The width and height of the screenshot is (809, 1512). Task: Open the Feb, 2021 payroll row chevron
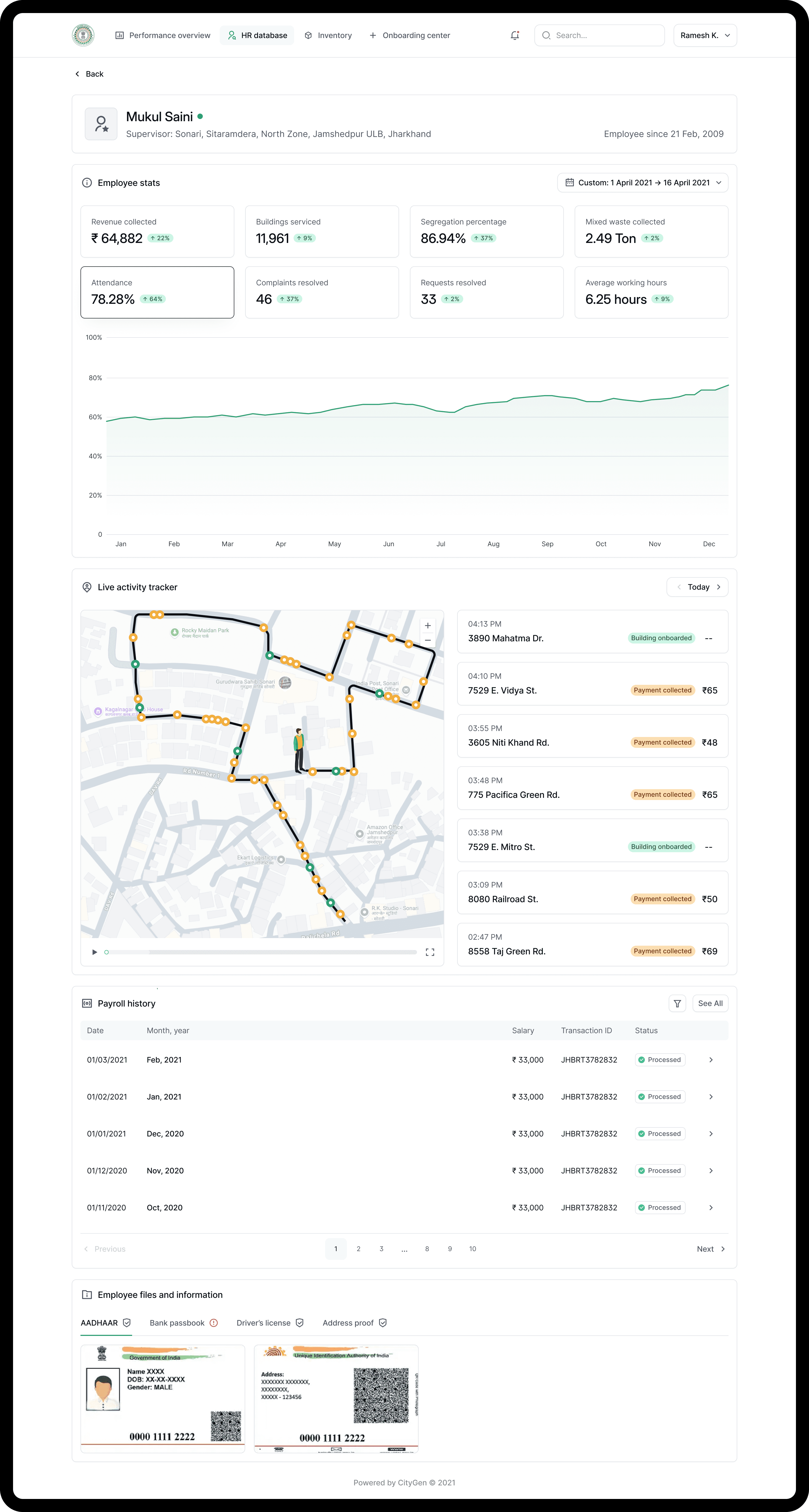click(710, 1060)
